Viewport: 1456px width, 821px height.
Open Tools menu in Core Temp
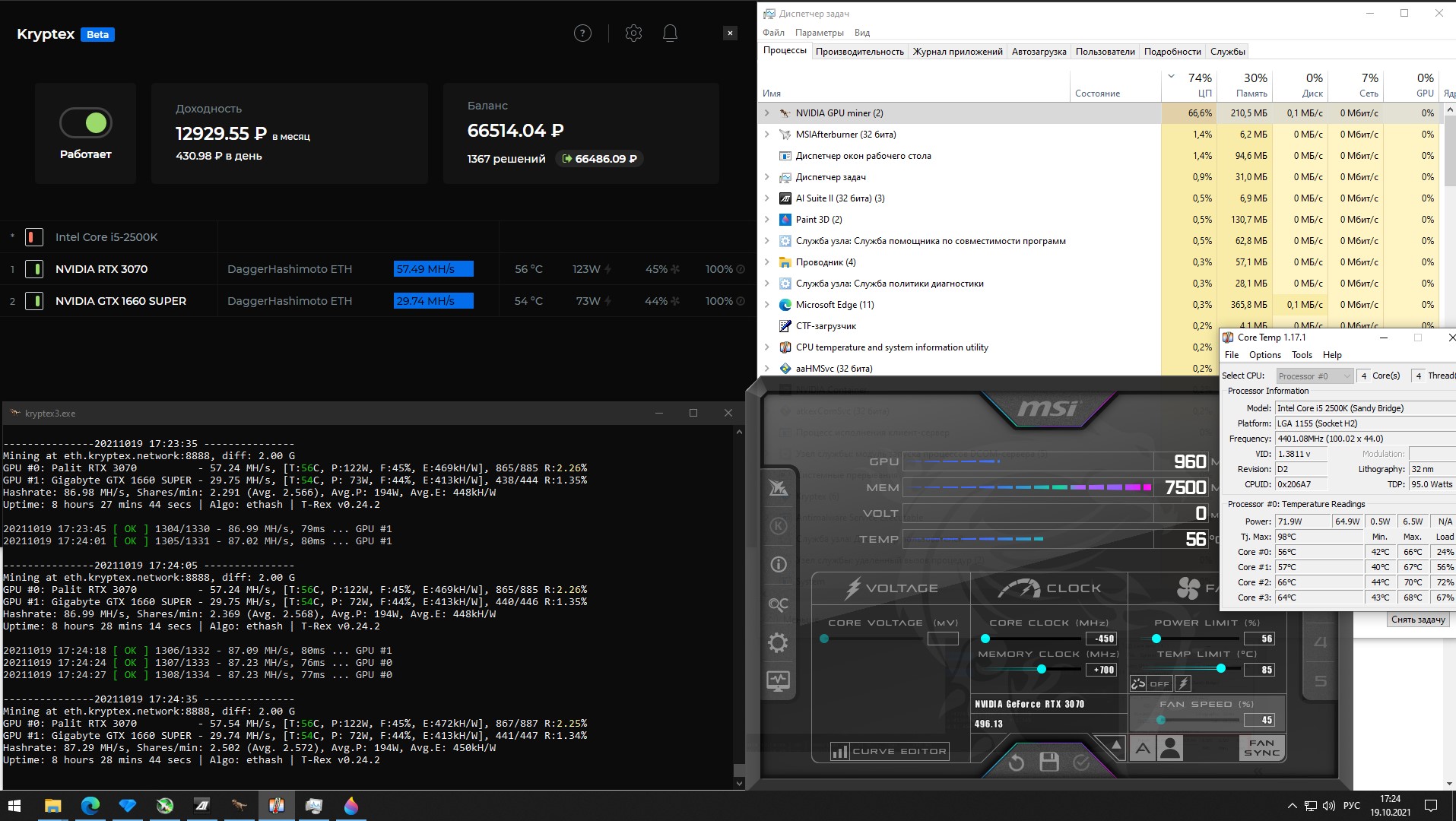(x=1302, y=355)
